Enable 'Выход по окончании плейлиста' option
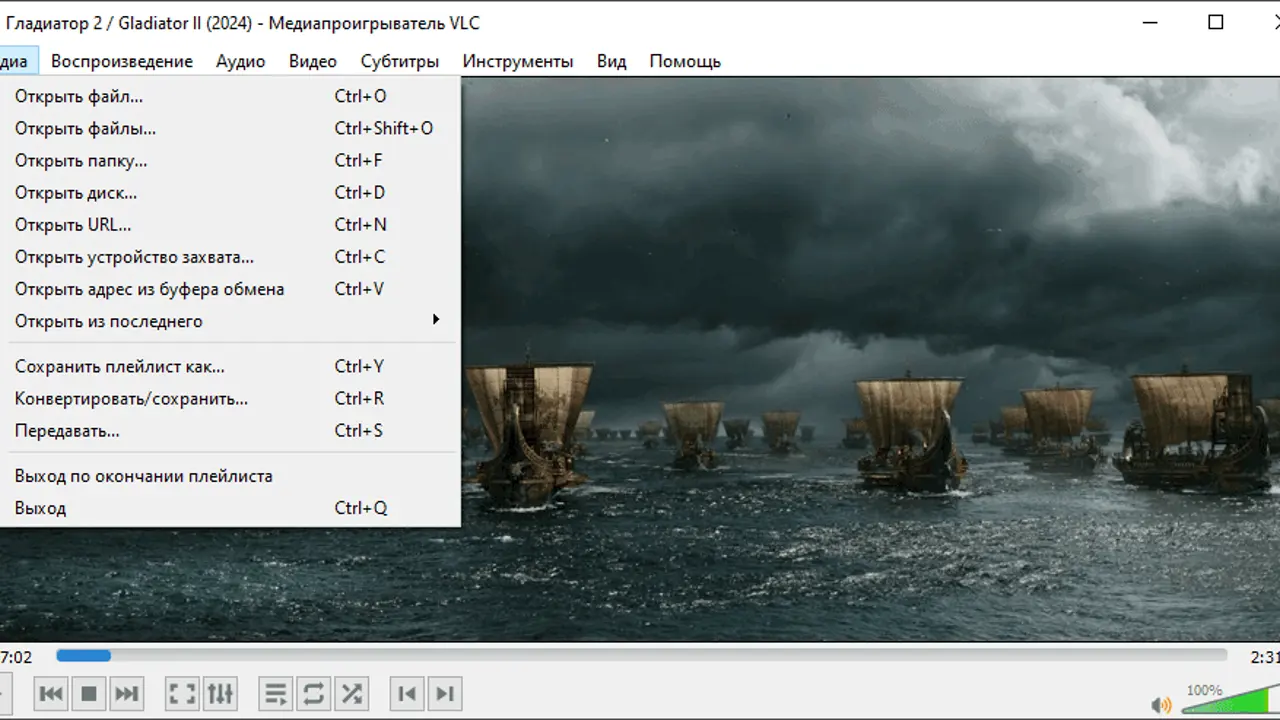 (x=143, y=476)
